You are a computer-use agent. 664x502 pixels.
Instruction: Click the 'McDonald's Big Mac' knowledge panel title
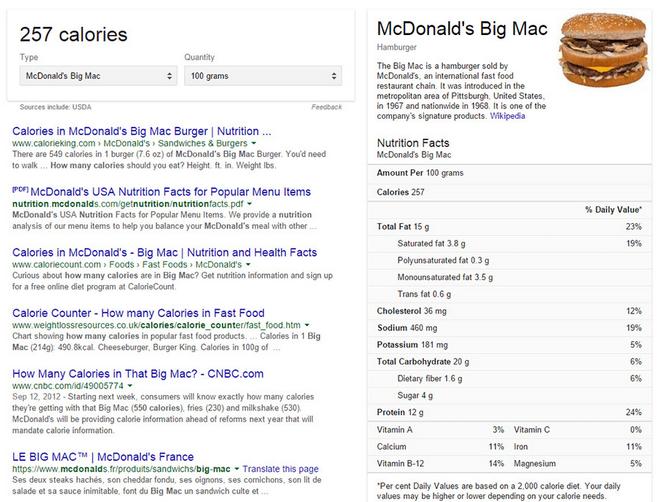(x=460, y=27)
